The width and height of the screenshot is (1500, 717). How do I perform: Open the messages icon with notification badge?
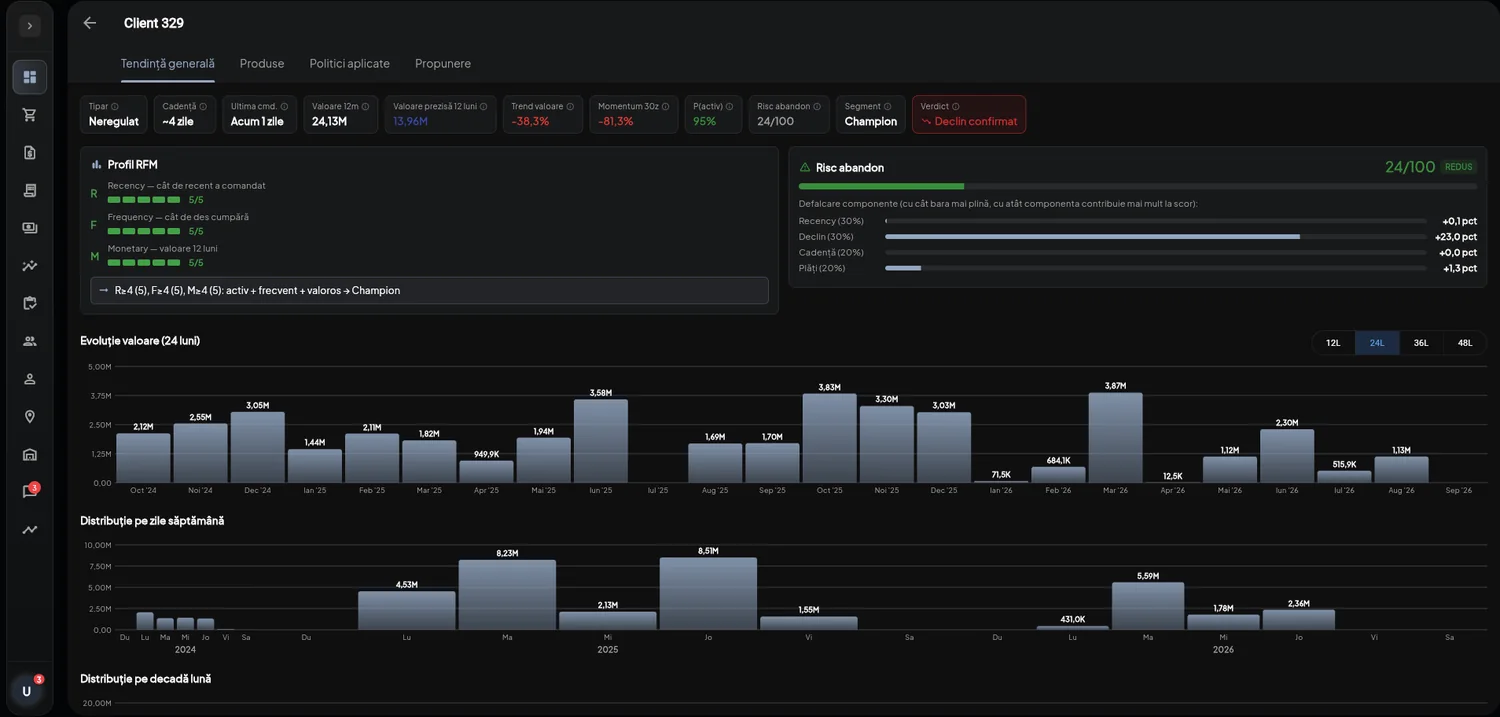point(30,492)
